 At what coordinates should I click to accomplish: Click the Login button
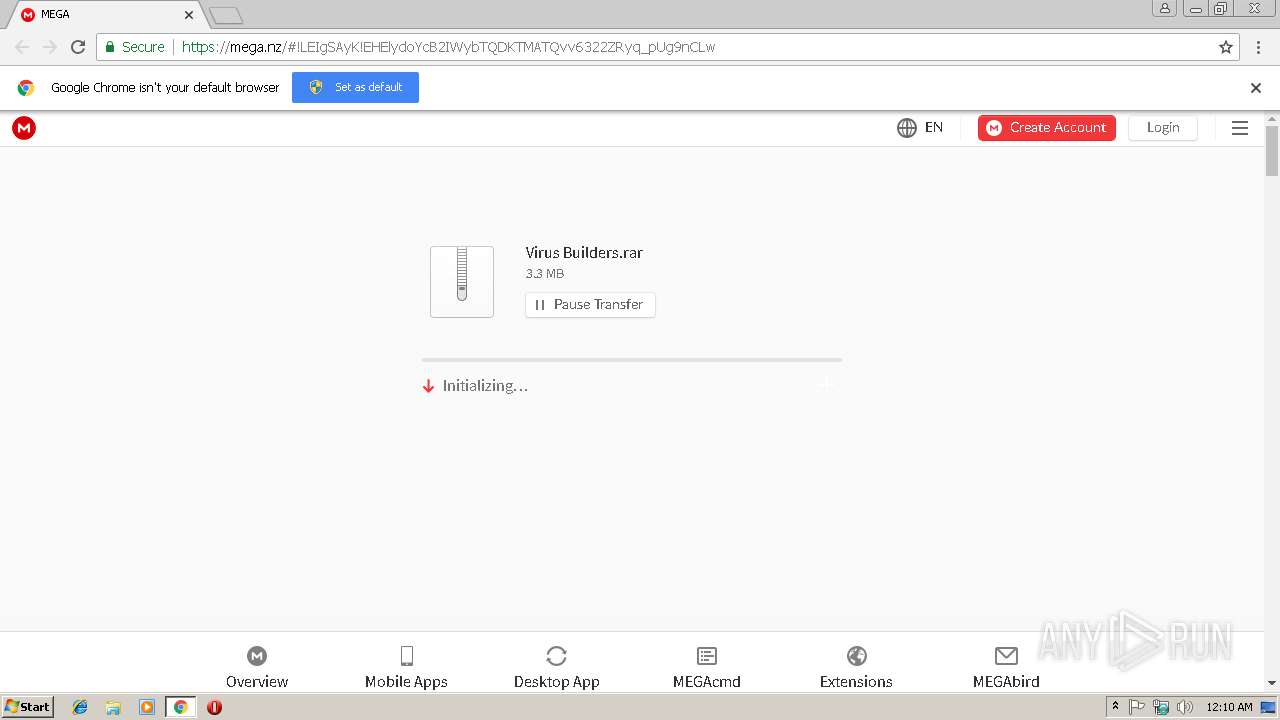1163,128
